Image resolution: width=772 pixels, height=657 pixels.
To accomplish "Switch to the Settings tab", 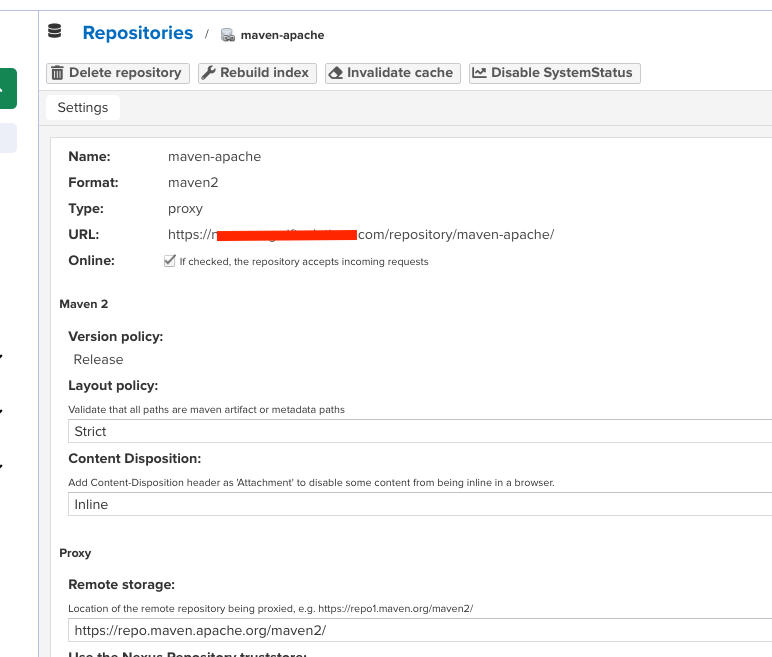I will [x=83, y=107].
